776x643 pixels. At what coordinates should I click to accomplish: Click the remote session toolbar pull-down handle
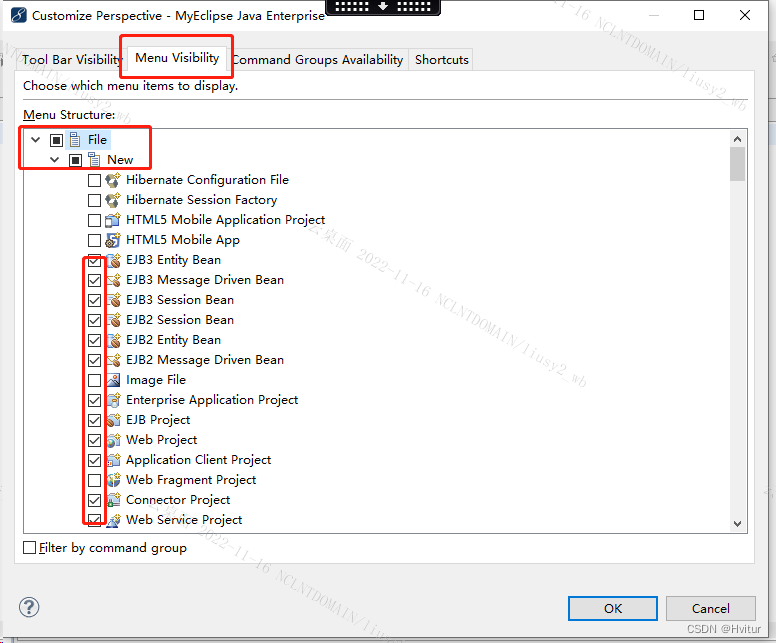[383, 7]
